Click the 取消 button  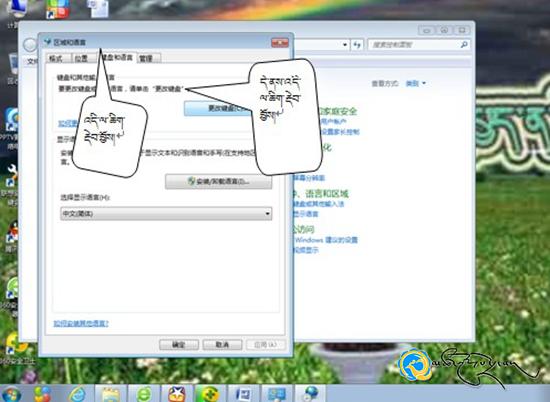[222, 344]
